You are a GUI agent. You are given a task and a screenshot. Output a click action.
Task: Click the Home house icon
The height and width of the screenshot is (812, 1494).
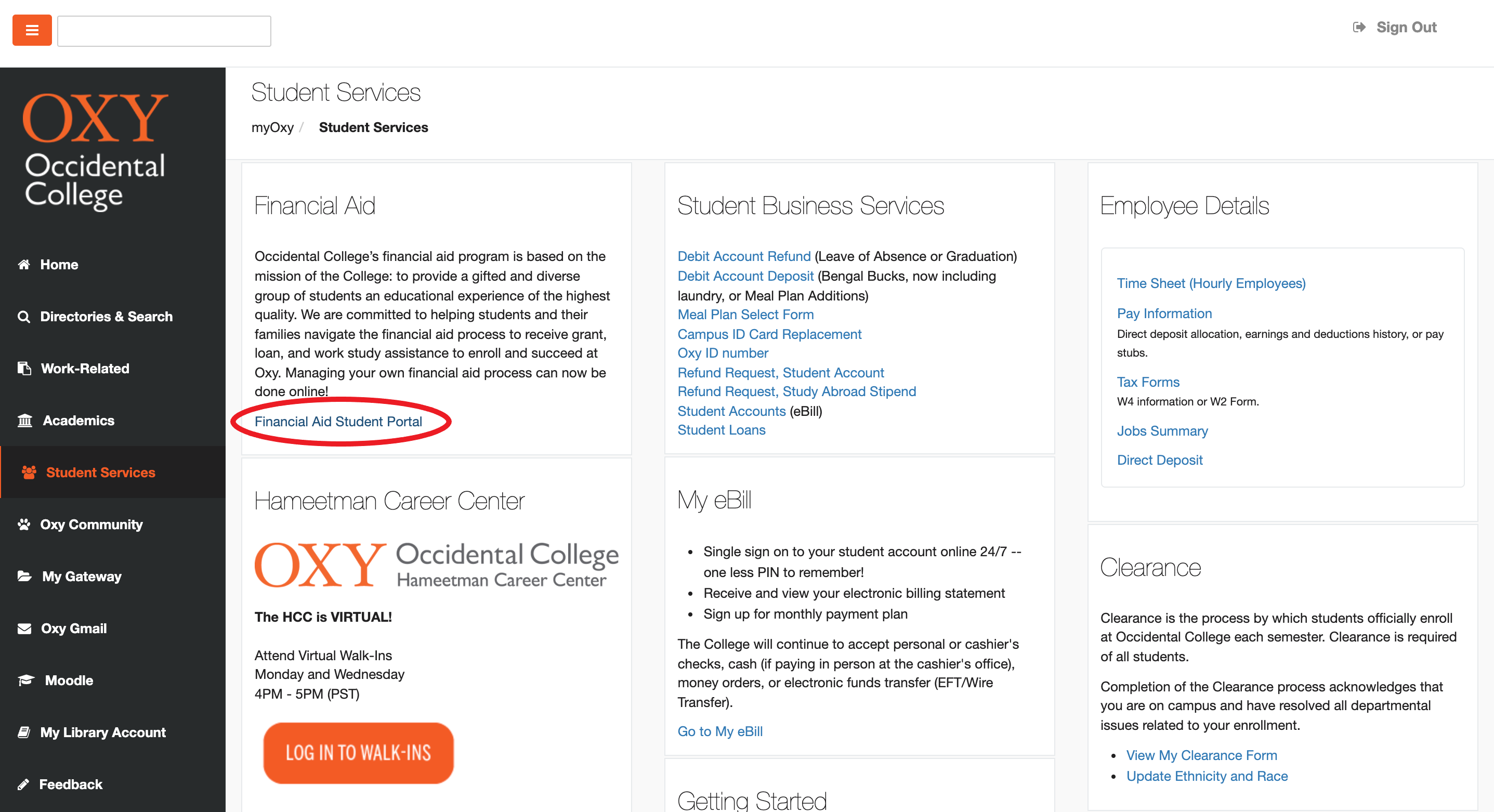[x=24, y=265]
